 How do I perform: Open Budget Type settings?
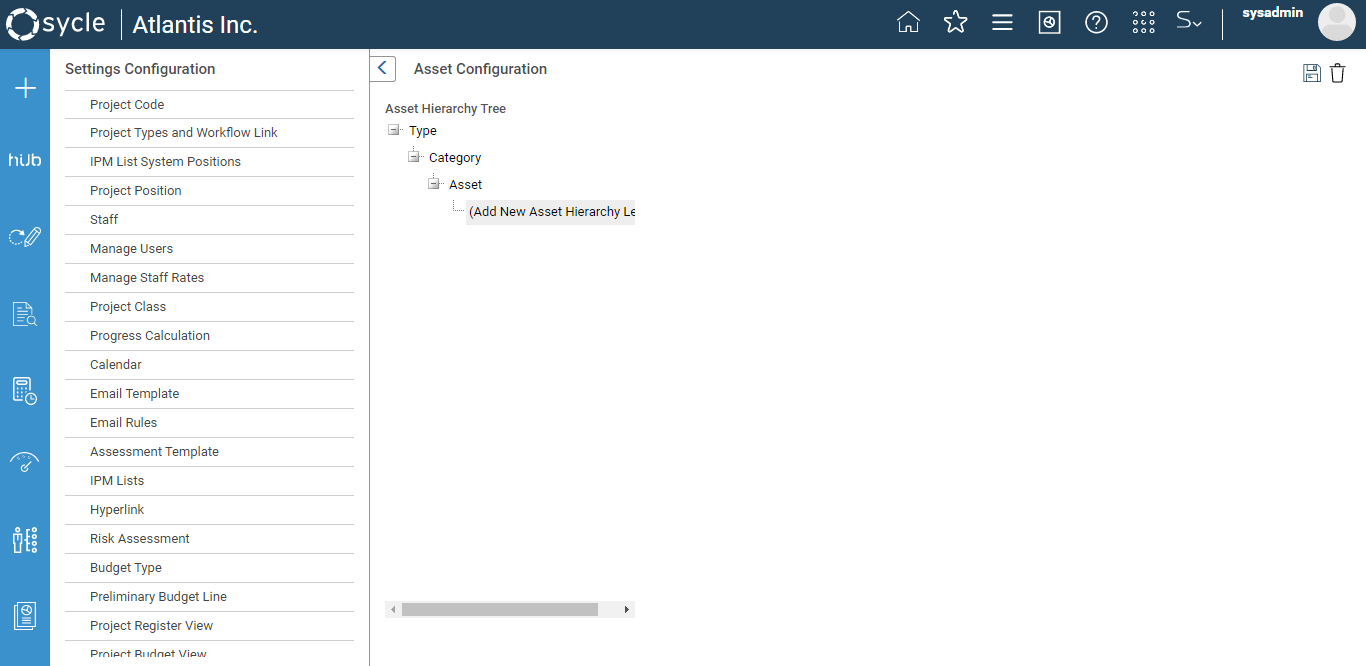(x=209, y=568)
